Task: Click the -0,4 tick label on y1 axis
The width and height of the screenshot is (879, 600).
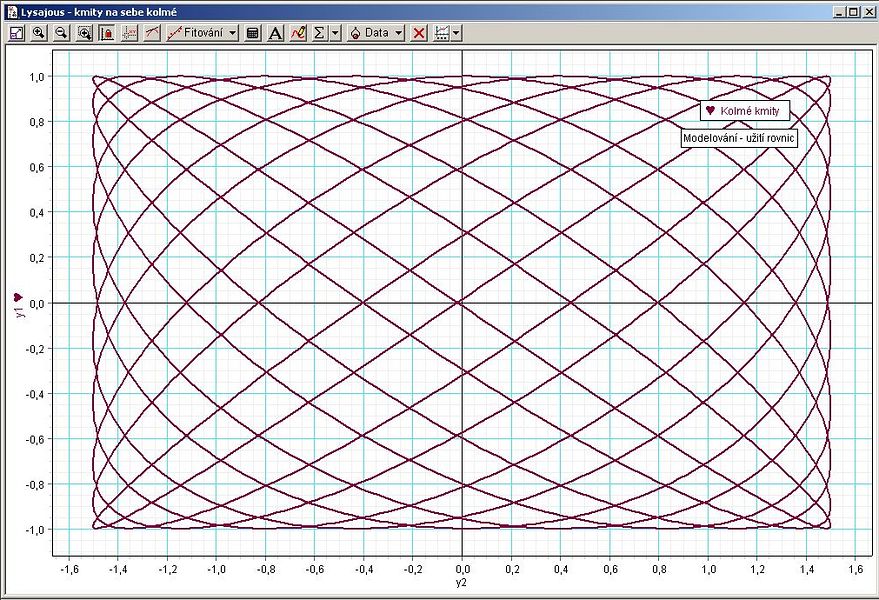Action: 35,394
